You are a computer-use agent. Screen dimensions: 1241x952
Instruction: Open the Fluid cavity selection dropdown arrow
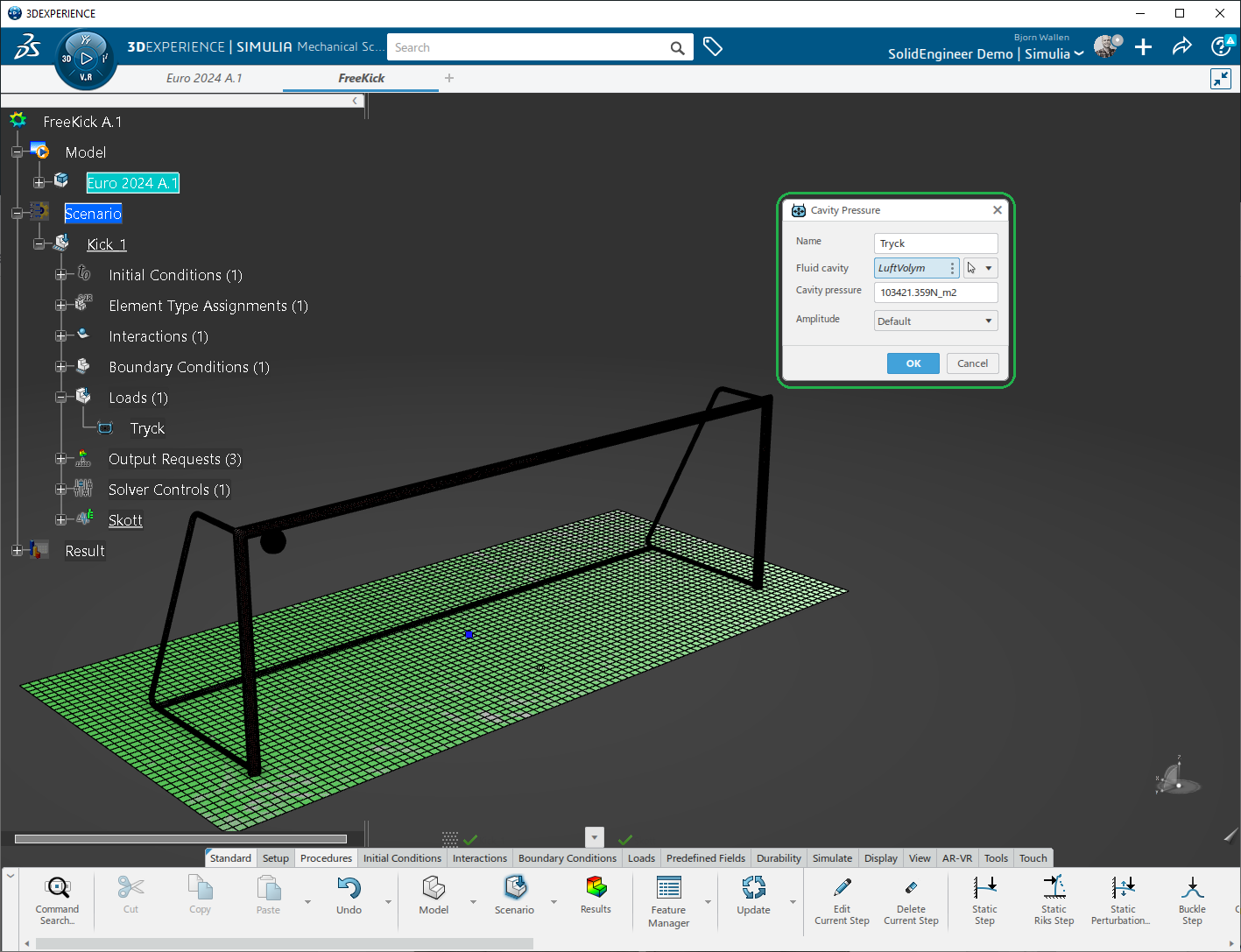(x=989, y=269)
